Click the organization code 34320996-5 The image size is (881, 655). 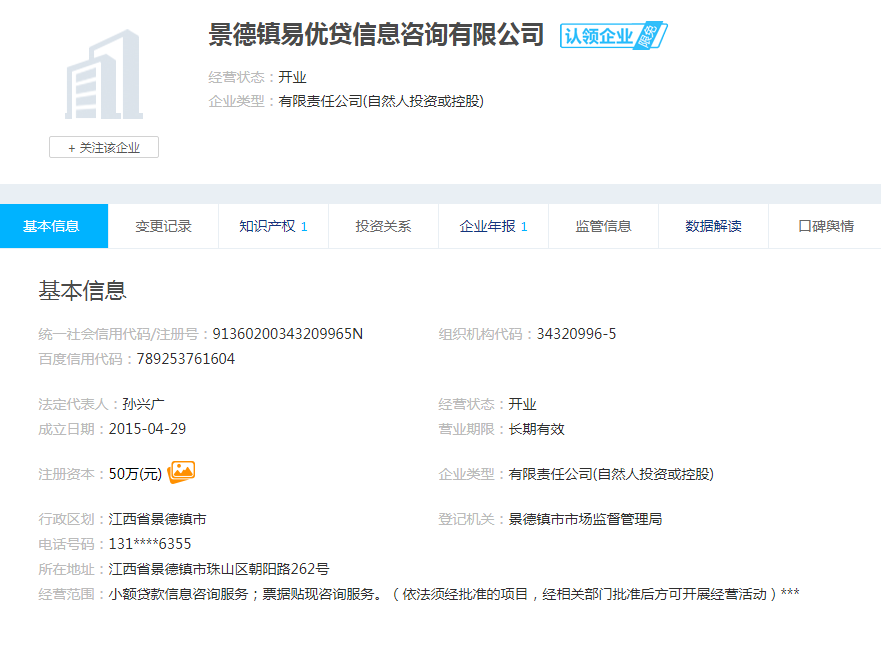click(x=576, y=334)
